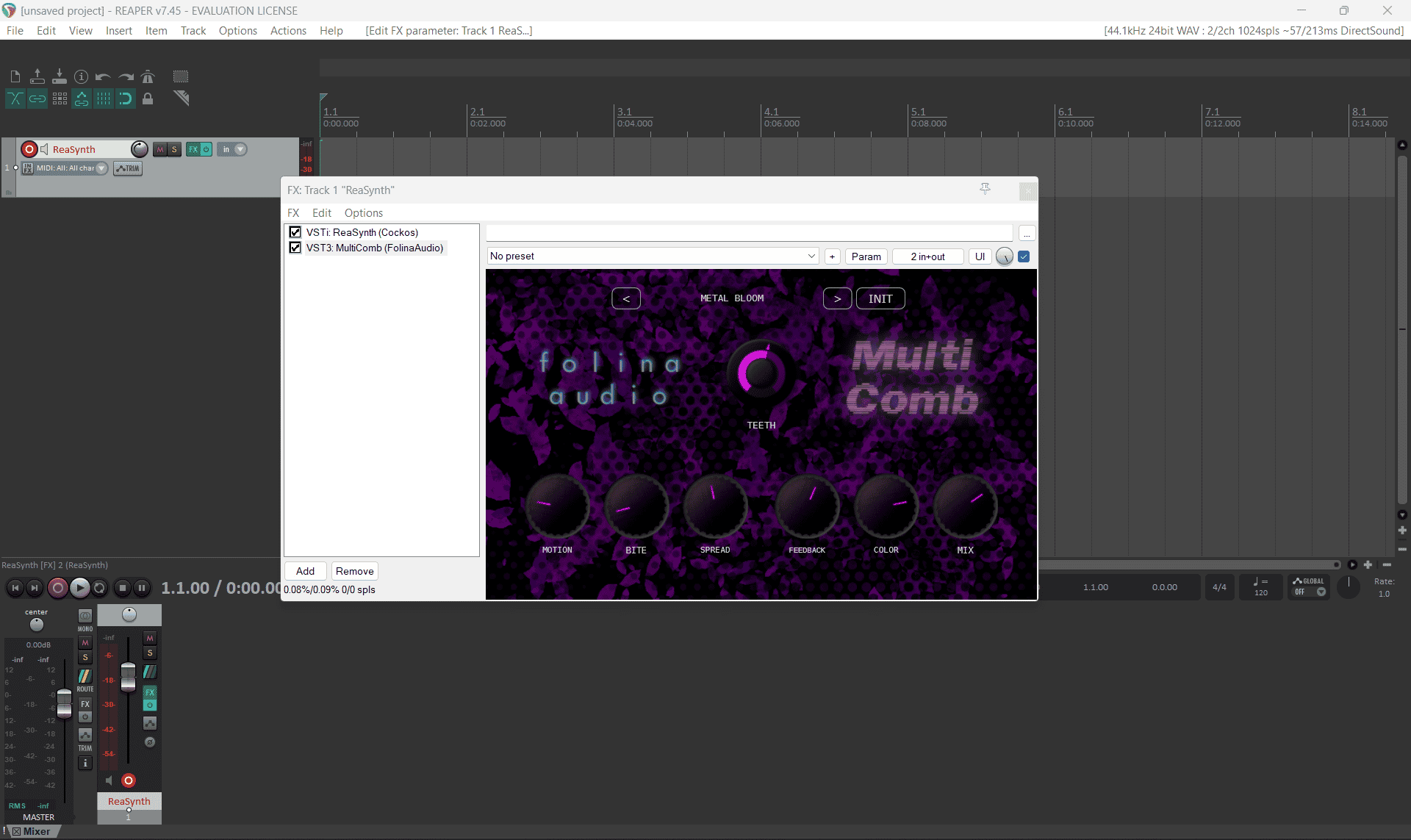Image resolution: width=1411 pixels, height=840 pixels.
Task: Toggle record arm on ReaSynth track panel
Action: pyautogui.click(x=29, y=149)
